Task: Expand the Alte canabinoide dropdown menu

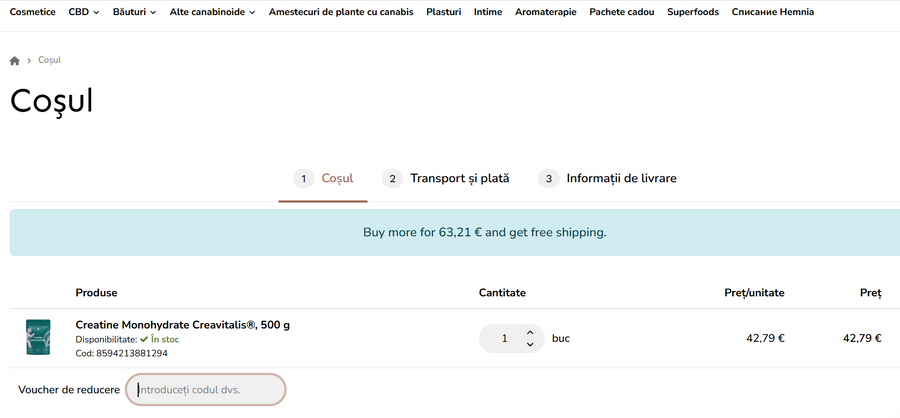Action: [x=212, y=12]
